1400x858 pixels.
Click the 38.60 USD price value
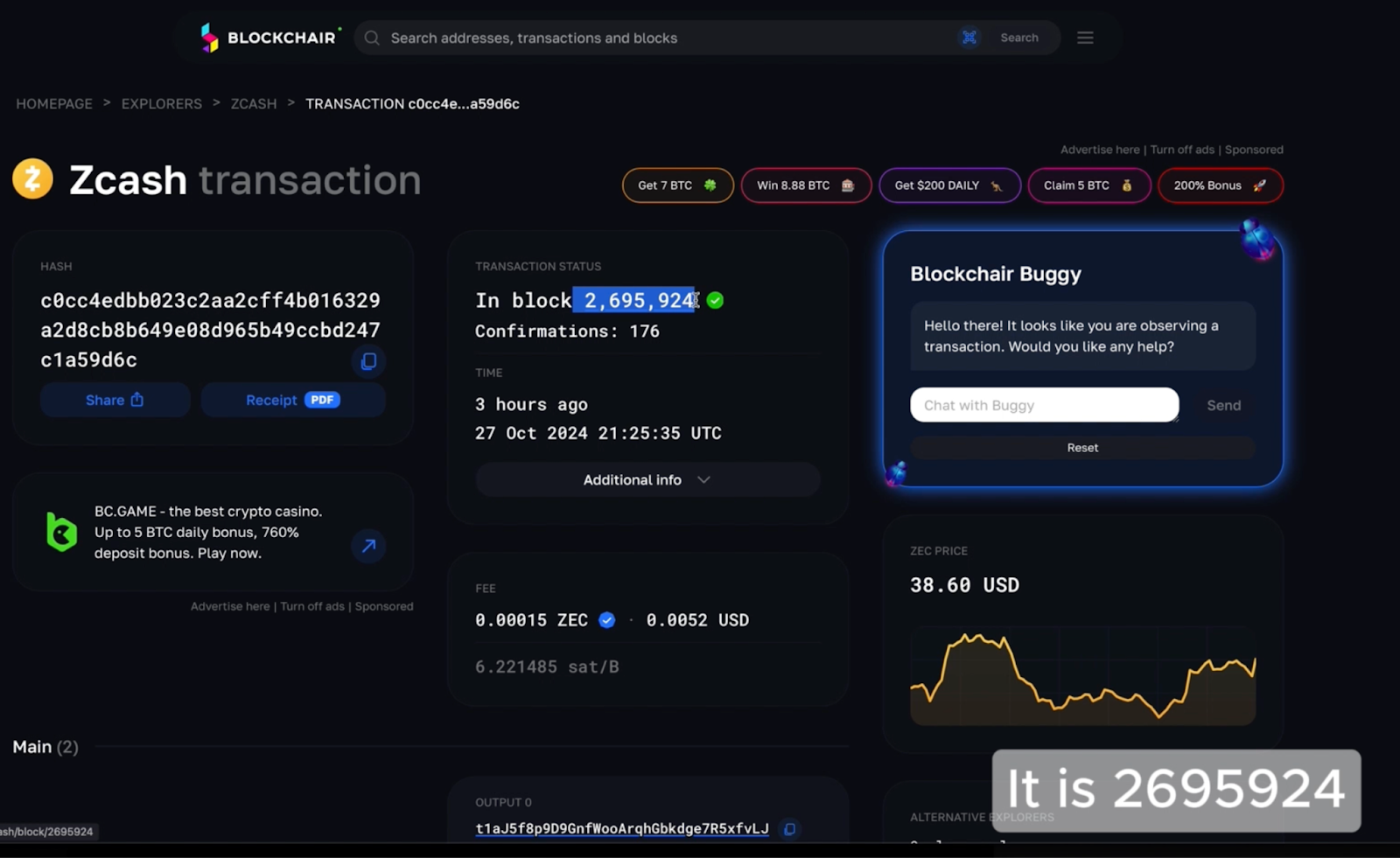pos(964,585)
